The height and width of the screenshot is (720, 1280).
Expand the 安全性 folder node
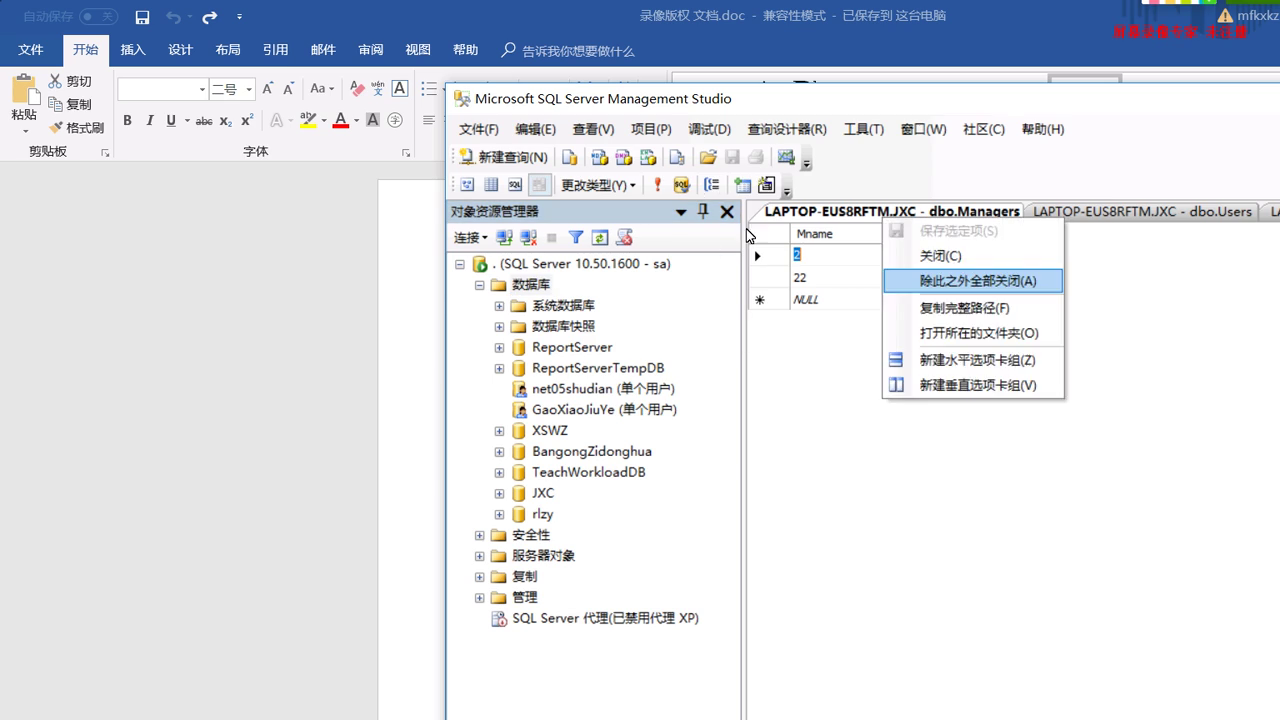(479, 536)
